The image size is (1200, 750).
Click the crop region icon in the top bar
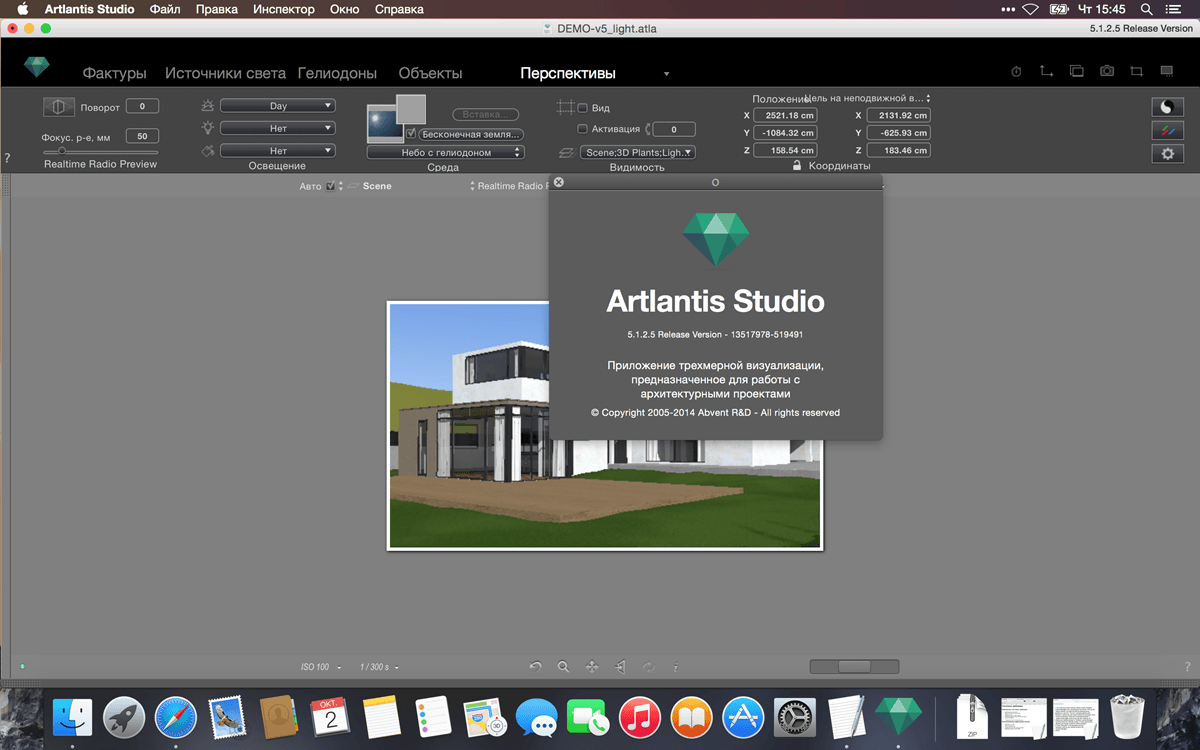pos(1136,72)
